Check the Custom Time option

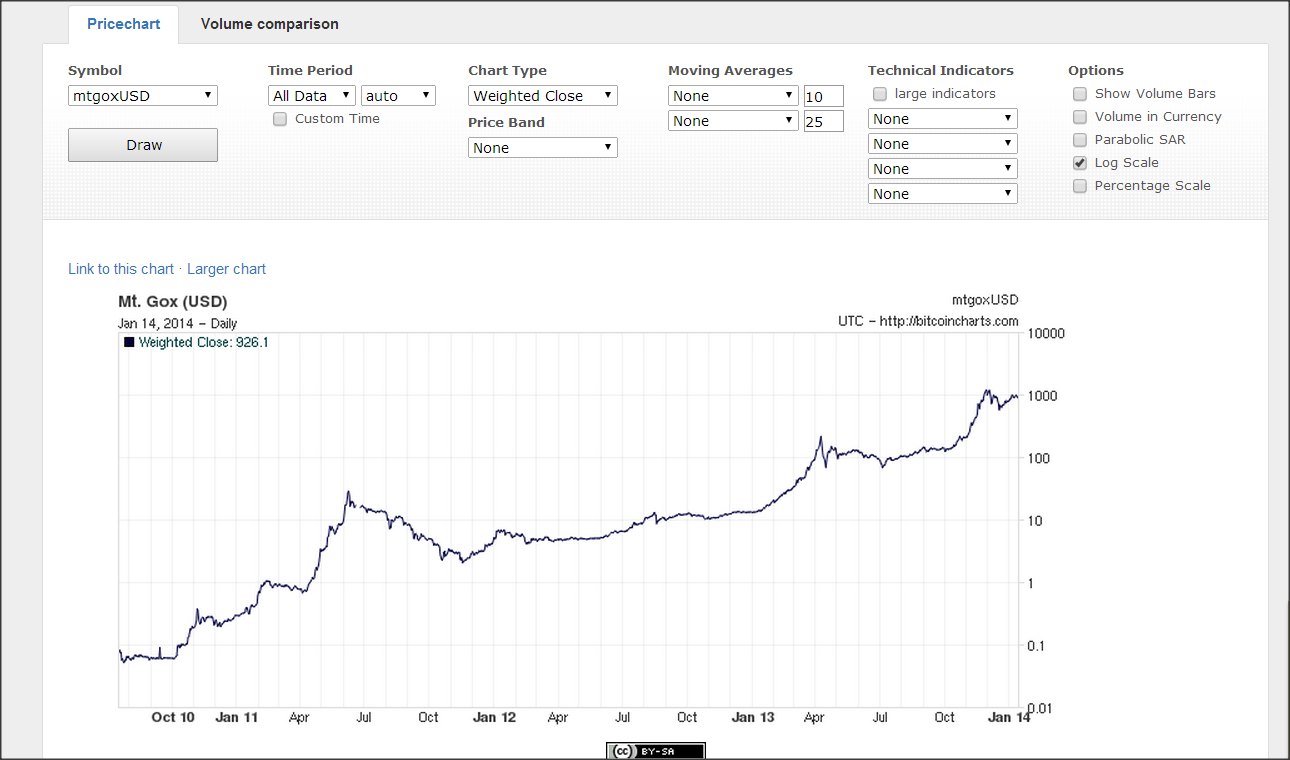point(280,119)
